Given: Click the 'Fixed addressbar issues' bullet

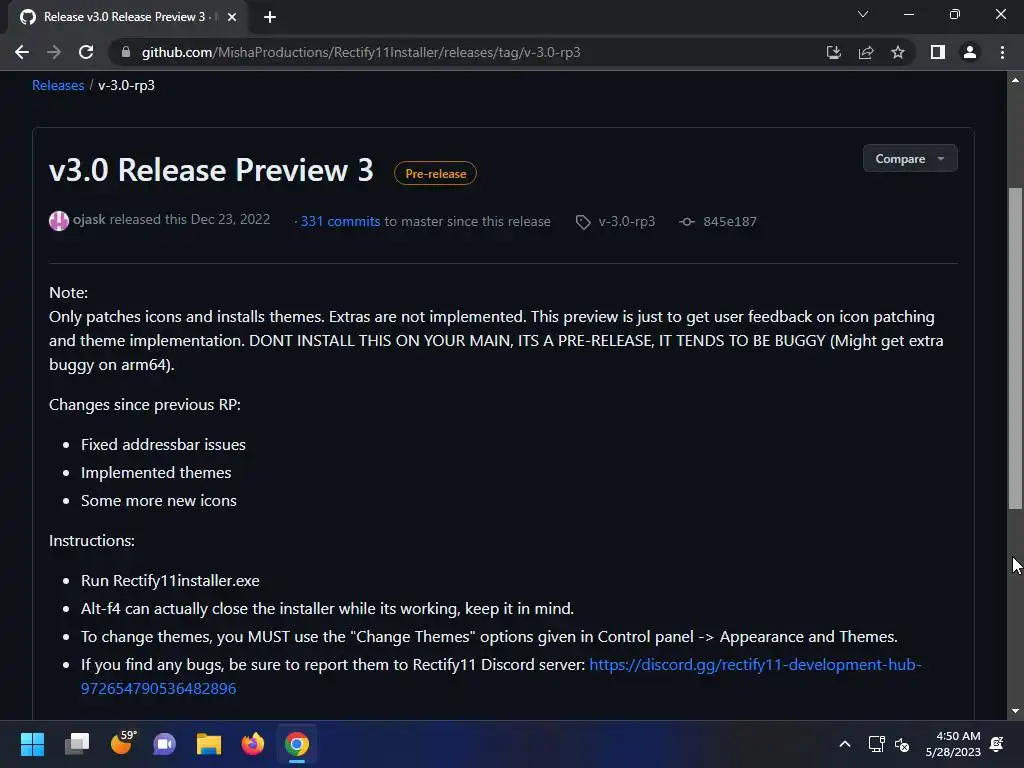Looking at the screenshot, I should coord(163,445).
